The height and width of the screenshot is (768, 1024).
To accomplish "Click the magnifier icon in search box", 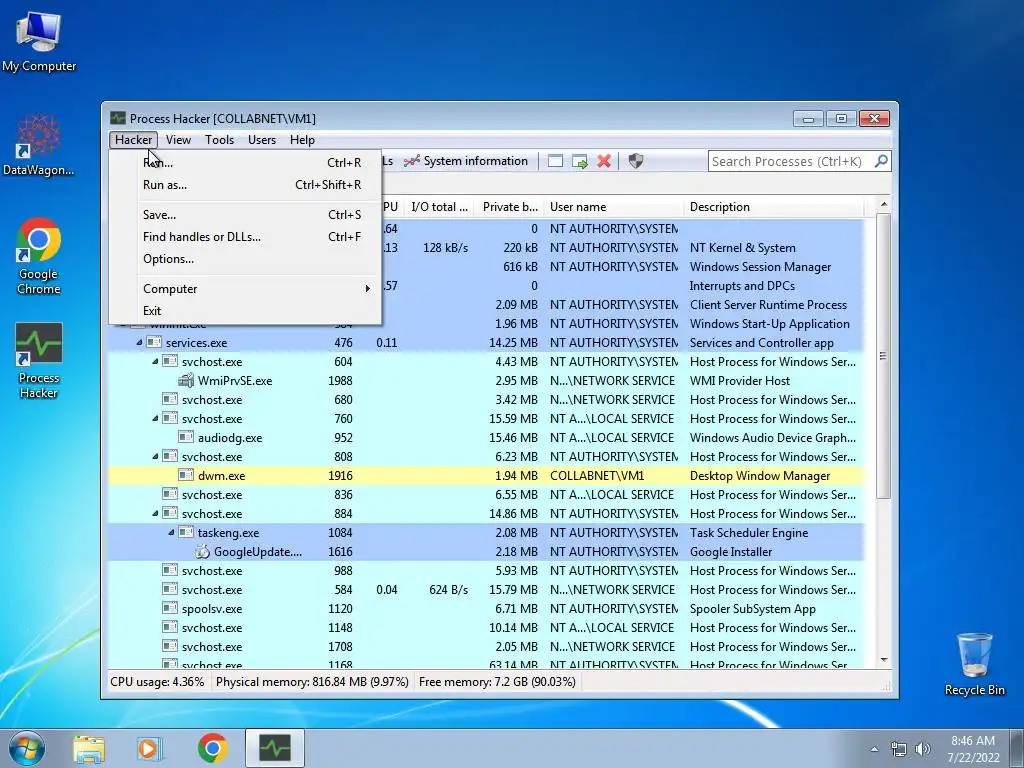I will click(x=881, y=161).
